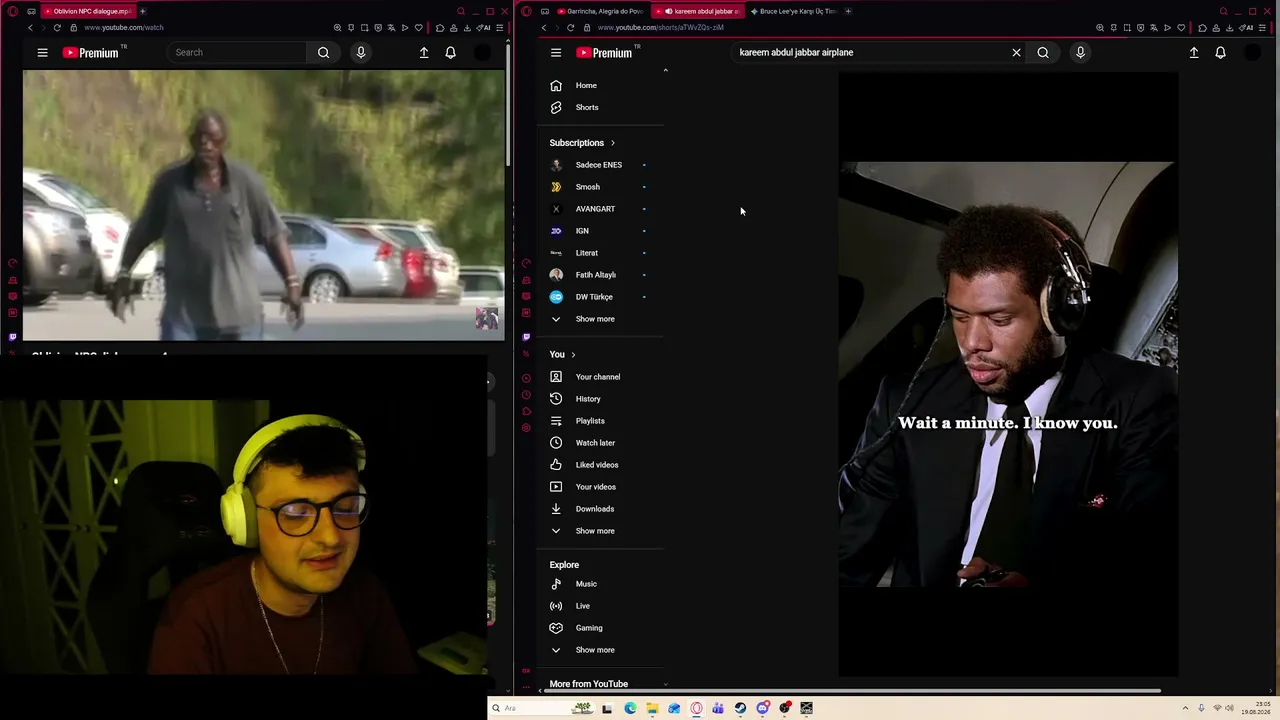Clear the 'kareem abdul jabbar airplane' search text
1280x720 pixels.
(1016, 52)
